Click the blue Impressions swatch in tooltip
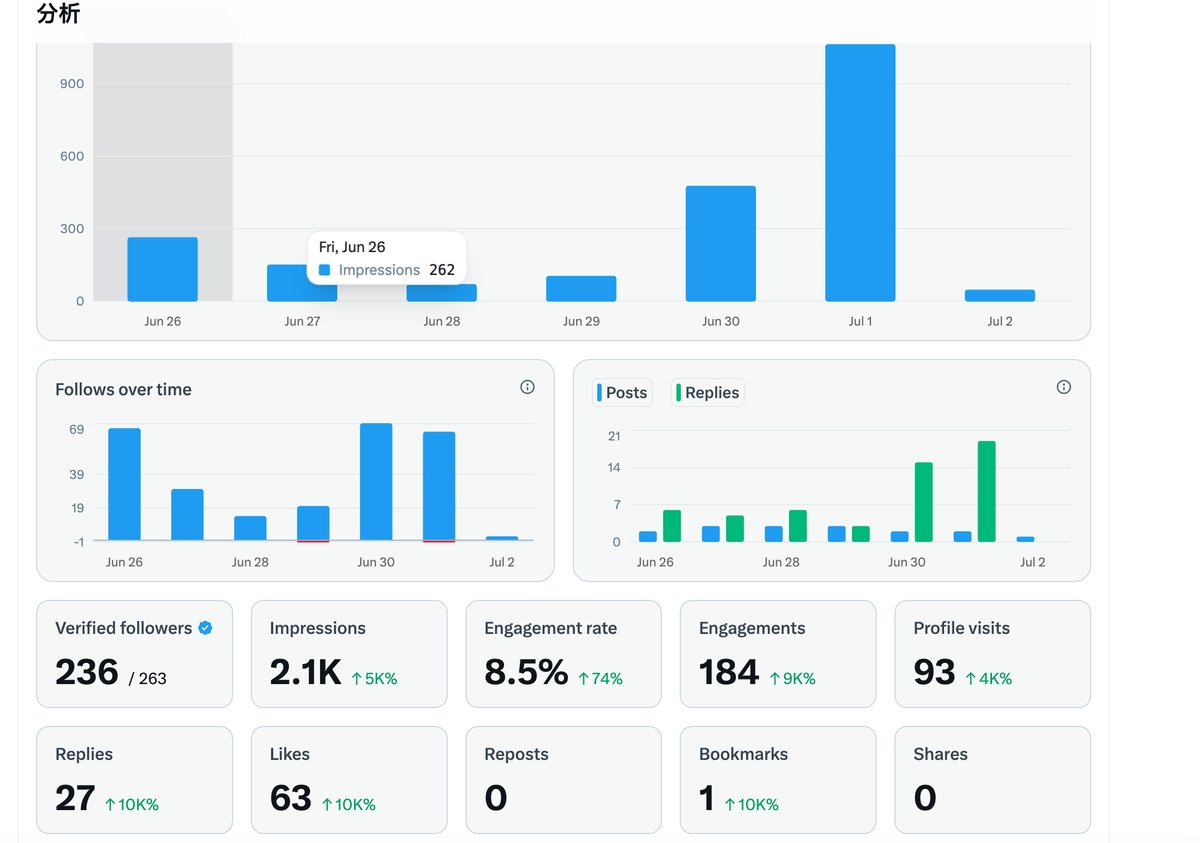The image size is (1200, 843). [x=324, y=270]
